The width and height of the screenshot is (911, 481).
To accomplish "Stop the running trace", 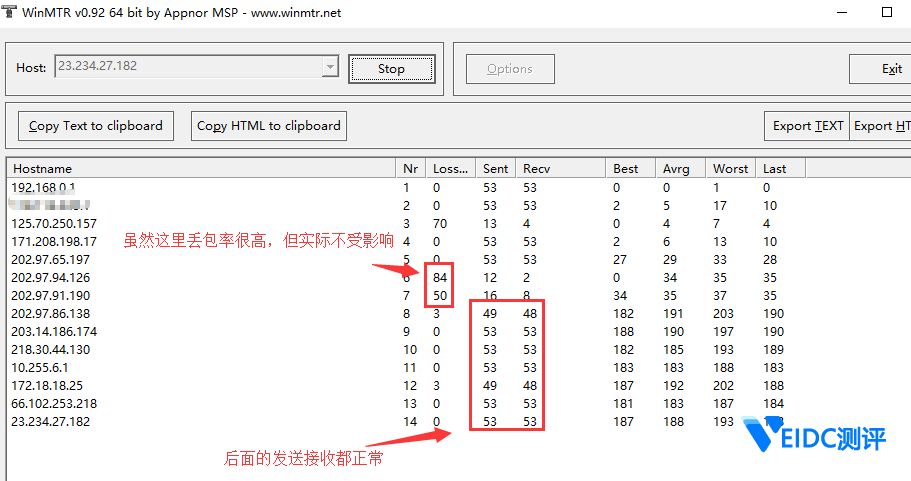I will tap(392, 69).
